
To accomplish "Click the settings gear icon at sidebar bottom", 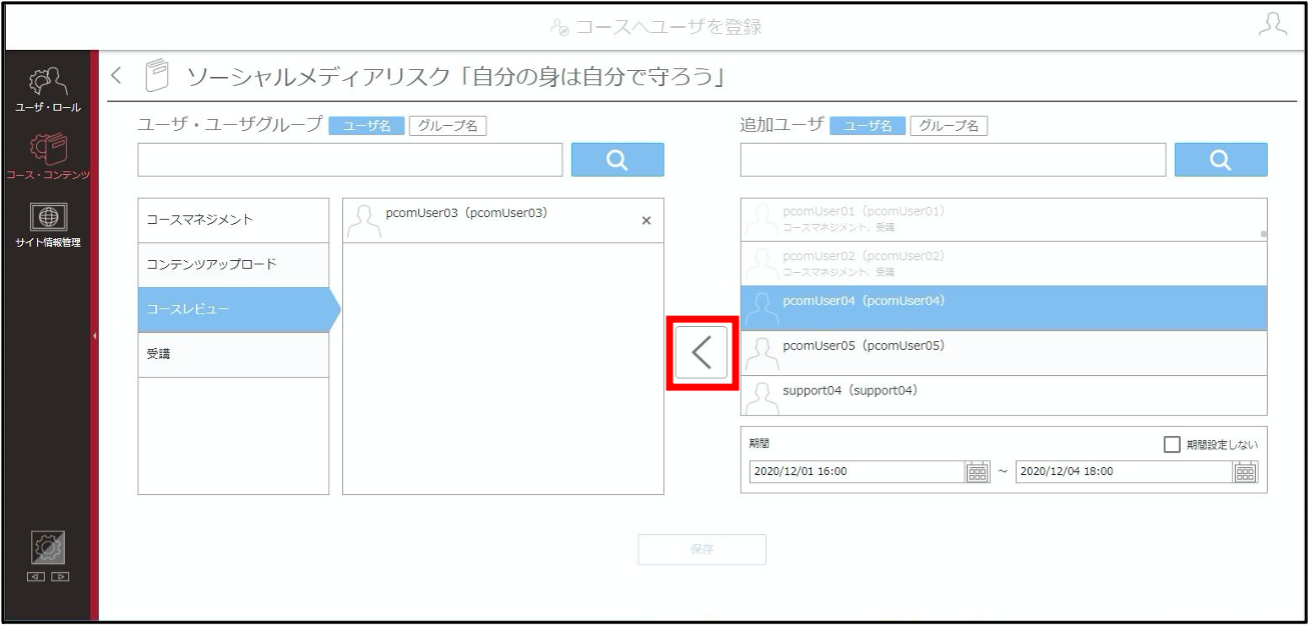I will click(x=48, y=550).
